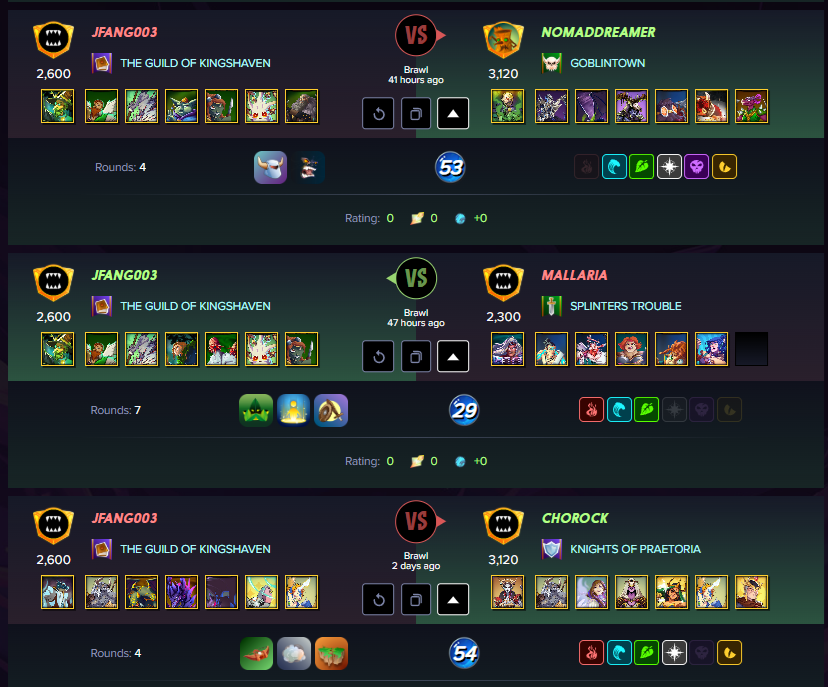Image resolution: width=828 pixels, height=687 pixels.
Task: Click the horned helmet ruleset icon
Action: [x=270, y=167]
